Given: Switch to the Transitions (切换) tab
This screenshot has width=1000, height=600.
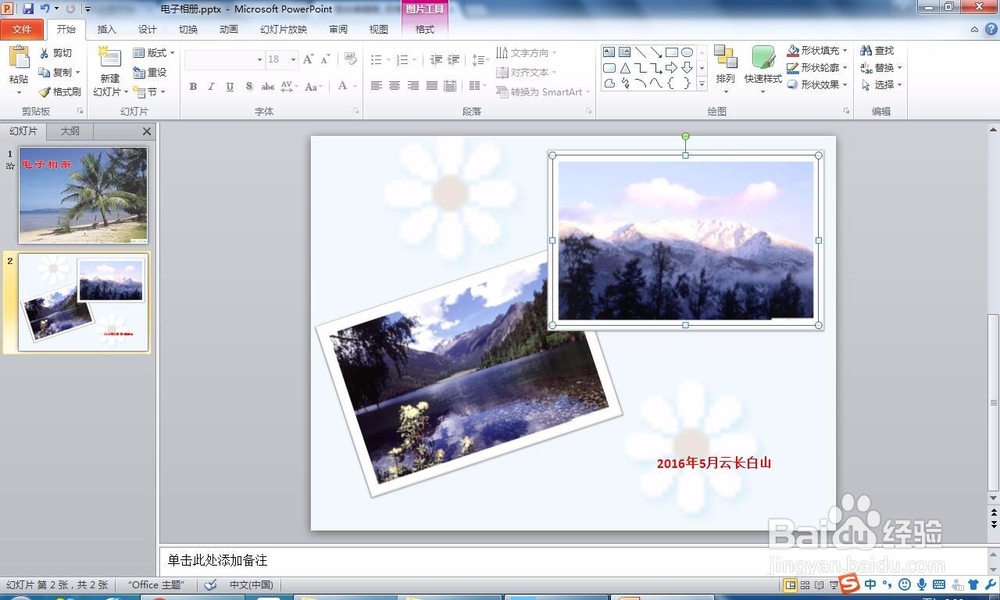Looking at the screenshot, I should coord(188,29).
